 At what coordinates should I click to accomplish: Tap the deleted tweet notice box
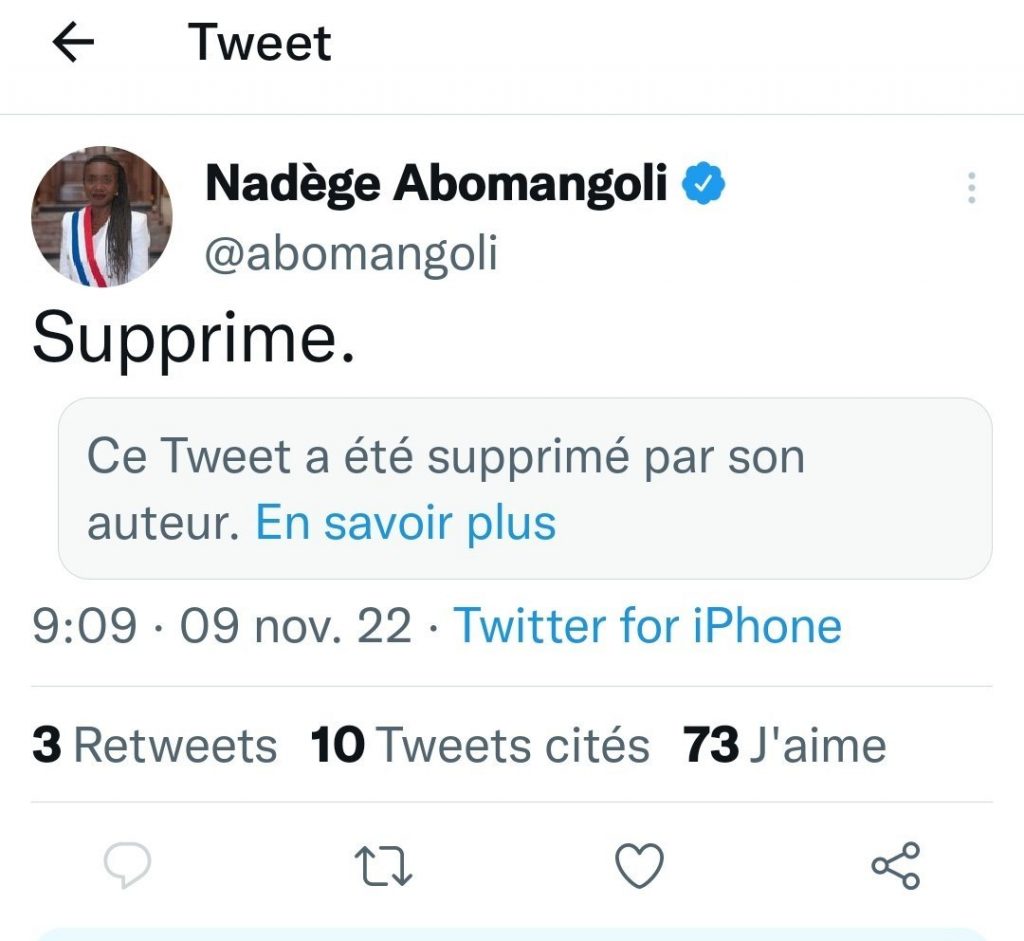524,488
